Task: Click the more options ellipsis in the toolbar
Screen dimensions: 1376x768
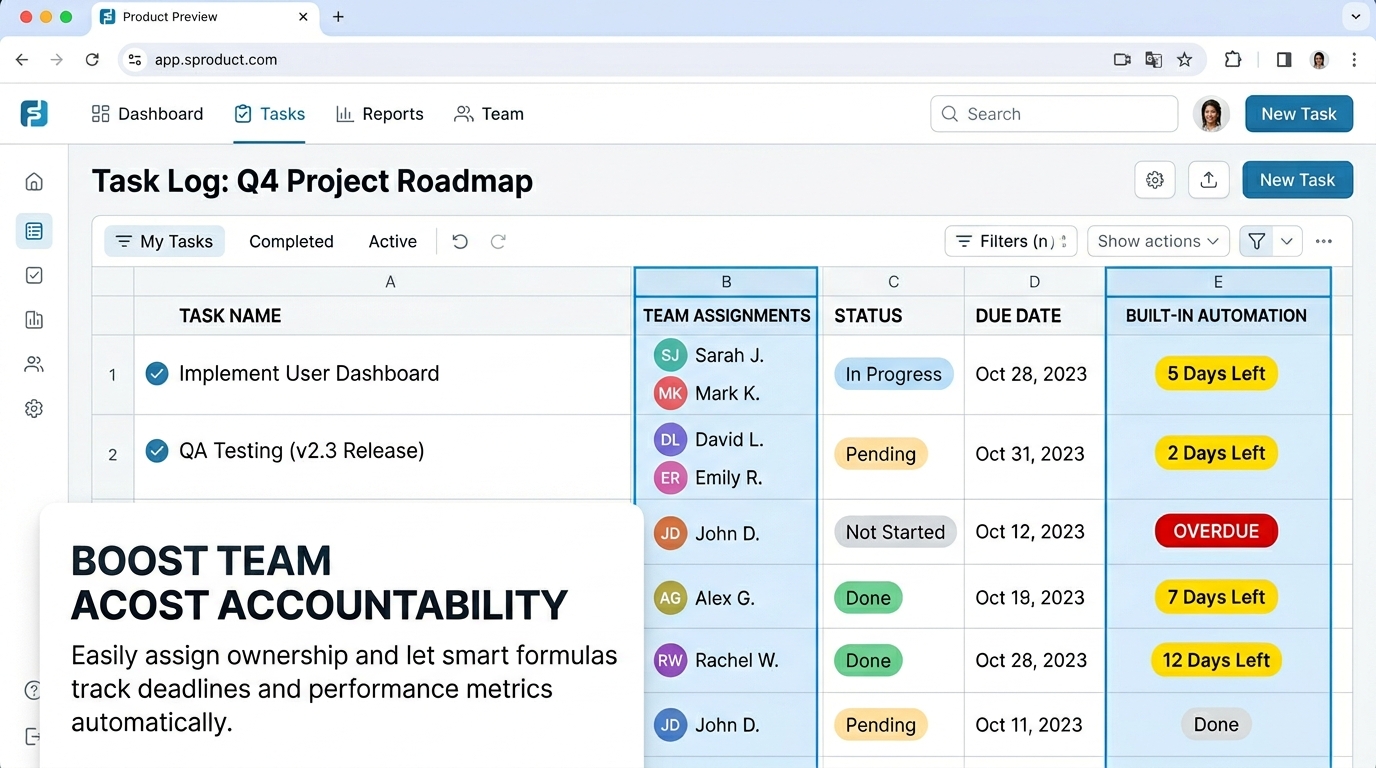Action: [1324, 241]
